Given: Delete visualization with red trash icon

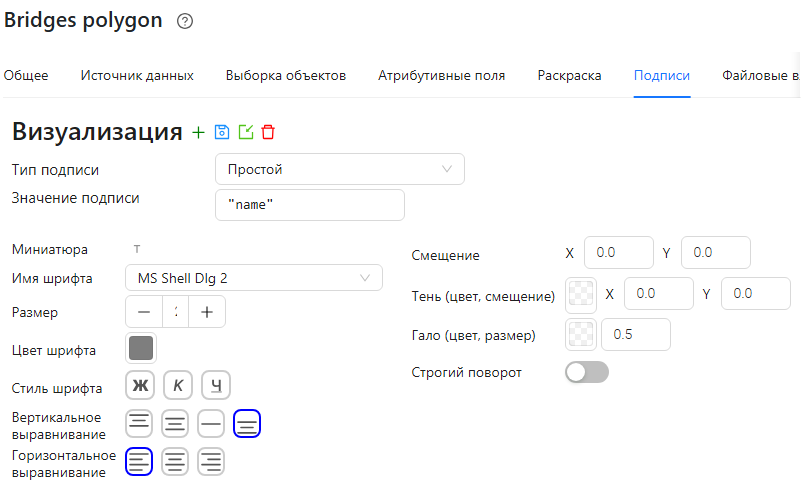Looking at the screenshot, I should (x=268, y=132).
